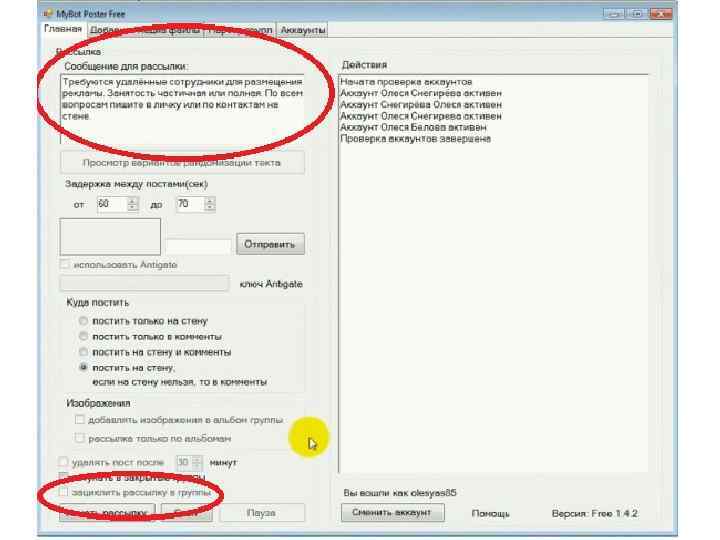Check 'добавлять изображения в альбом группы'
The image size is (720, 540).
tap(79, 419)
